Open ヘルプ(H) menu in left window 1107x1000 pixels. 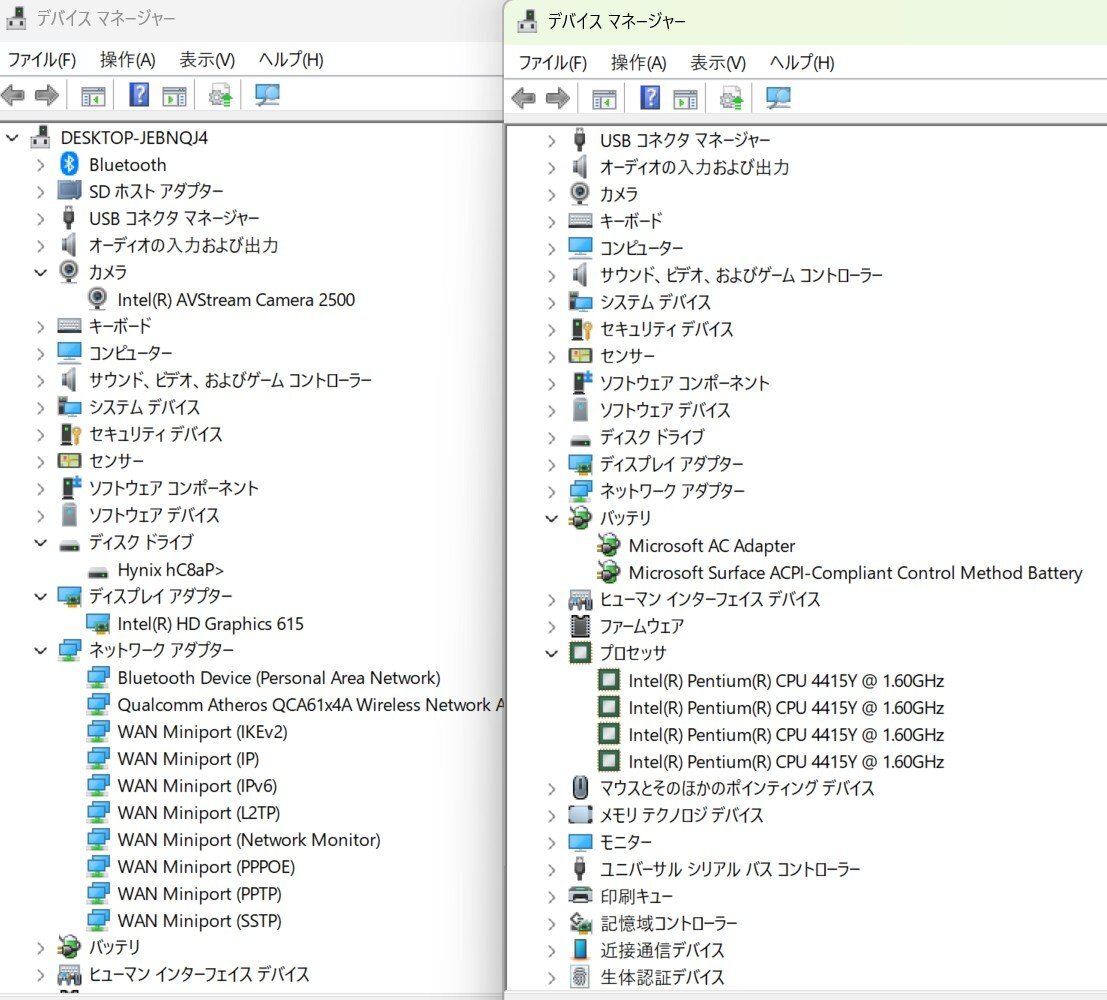coord(291,60)
